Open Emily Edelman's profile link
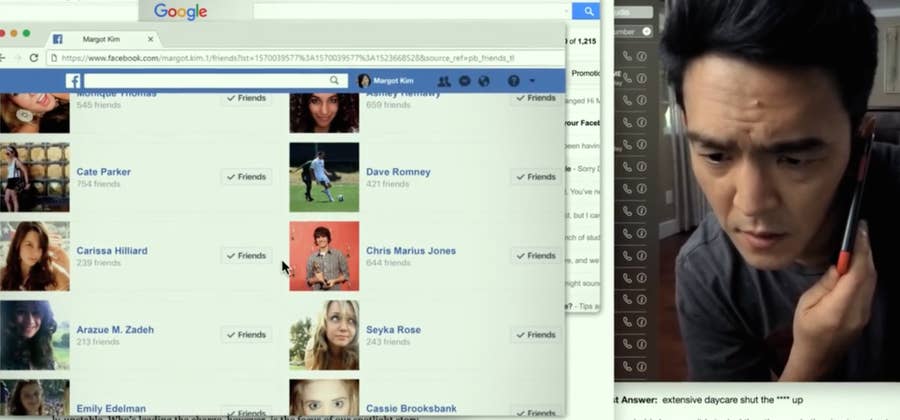 [x=111, y=409]
